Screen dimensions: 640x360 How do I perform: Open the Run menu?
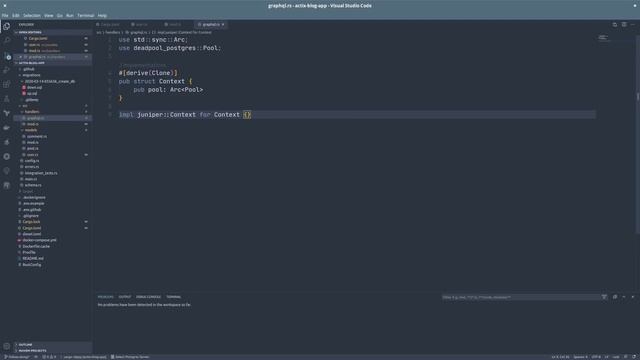pyautogui.click(x=70, y=16)
